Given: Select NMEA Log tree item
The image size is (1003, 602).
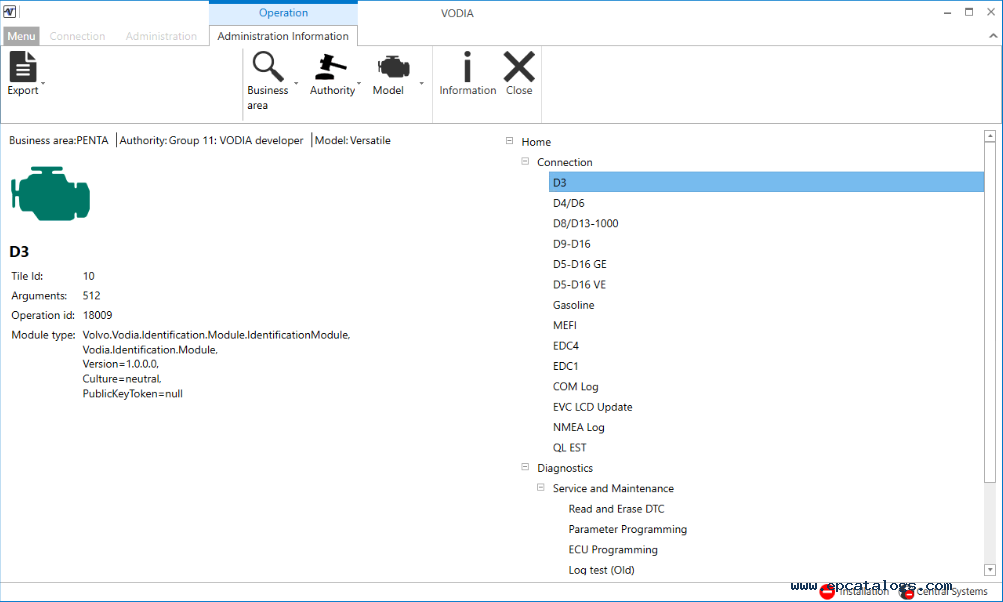Looking at the screenshot, I should (x=578, y=427).
